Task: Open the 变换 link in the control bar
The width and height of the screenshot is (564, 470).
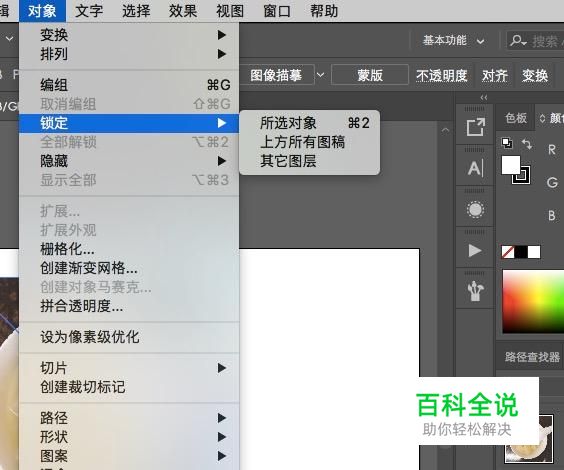Action: click(535, 75)
